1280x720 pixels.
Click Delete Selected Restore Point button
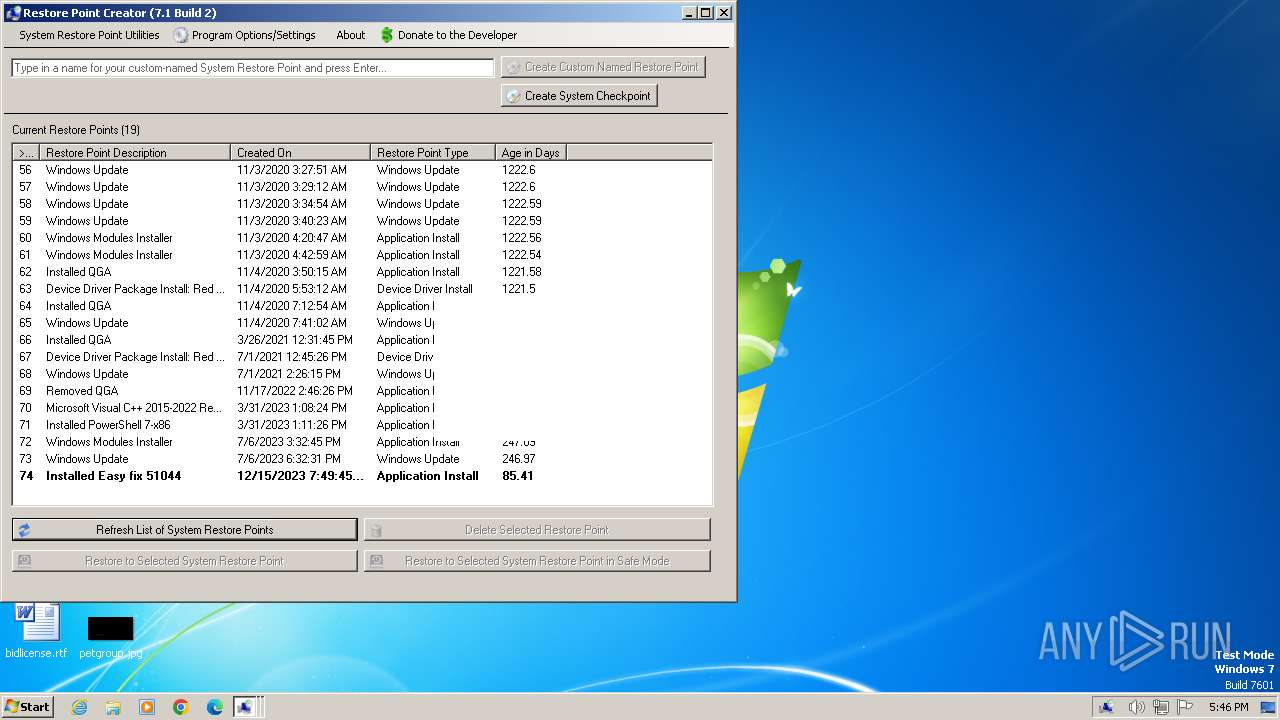pos(537,530)
